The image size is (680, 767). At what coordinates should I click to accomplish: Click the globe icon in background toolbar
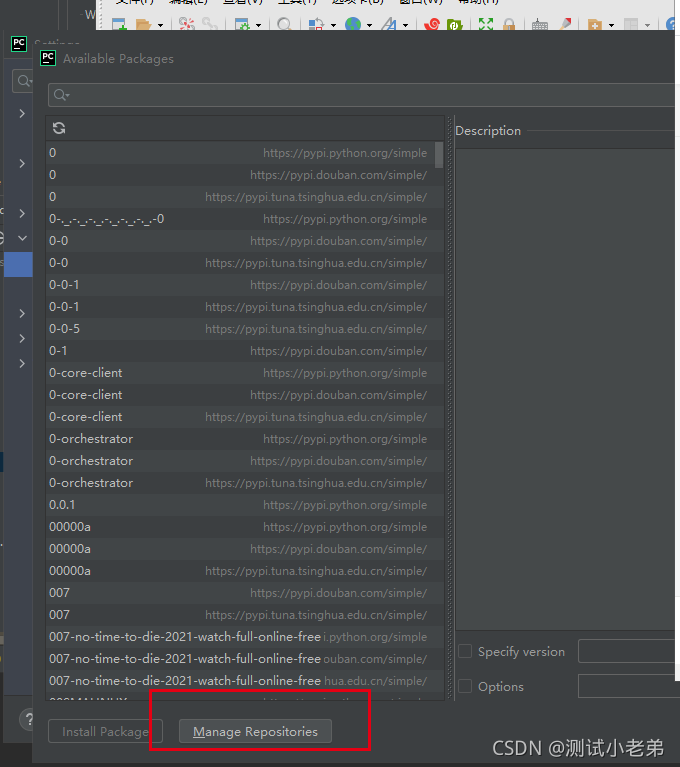353,24
